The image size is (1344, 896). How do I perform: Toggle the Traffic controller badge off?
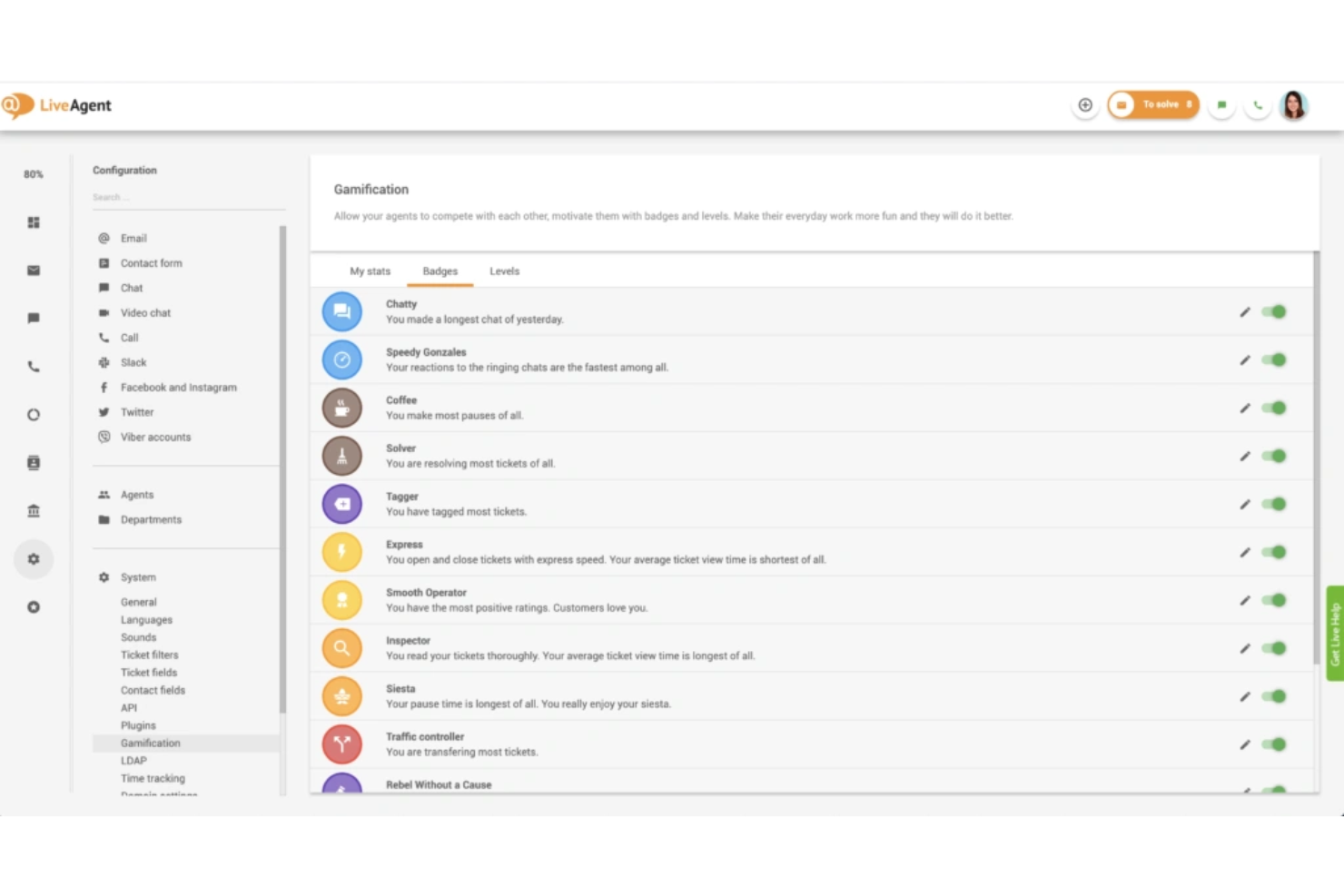tap(1274, 744)
